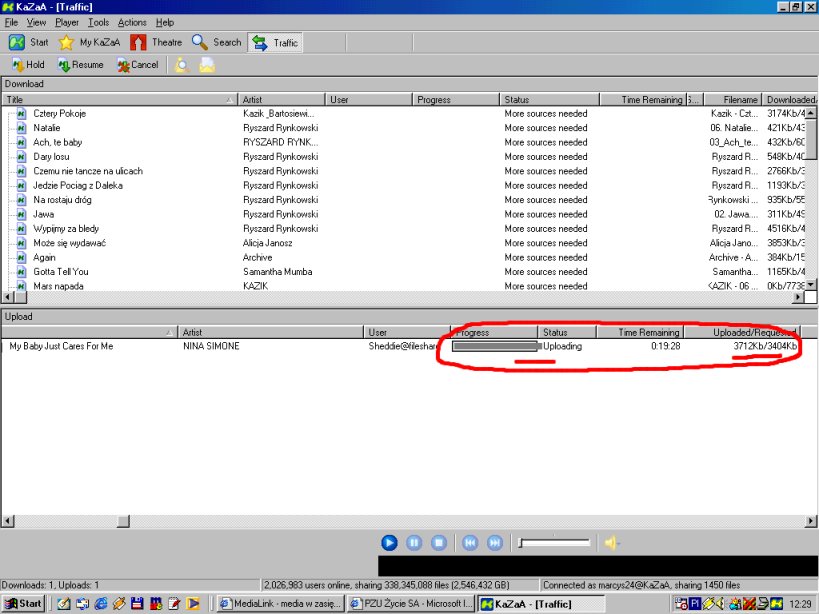
Task: Click the download list scroll-right arrow
Action: point(799,297)
